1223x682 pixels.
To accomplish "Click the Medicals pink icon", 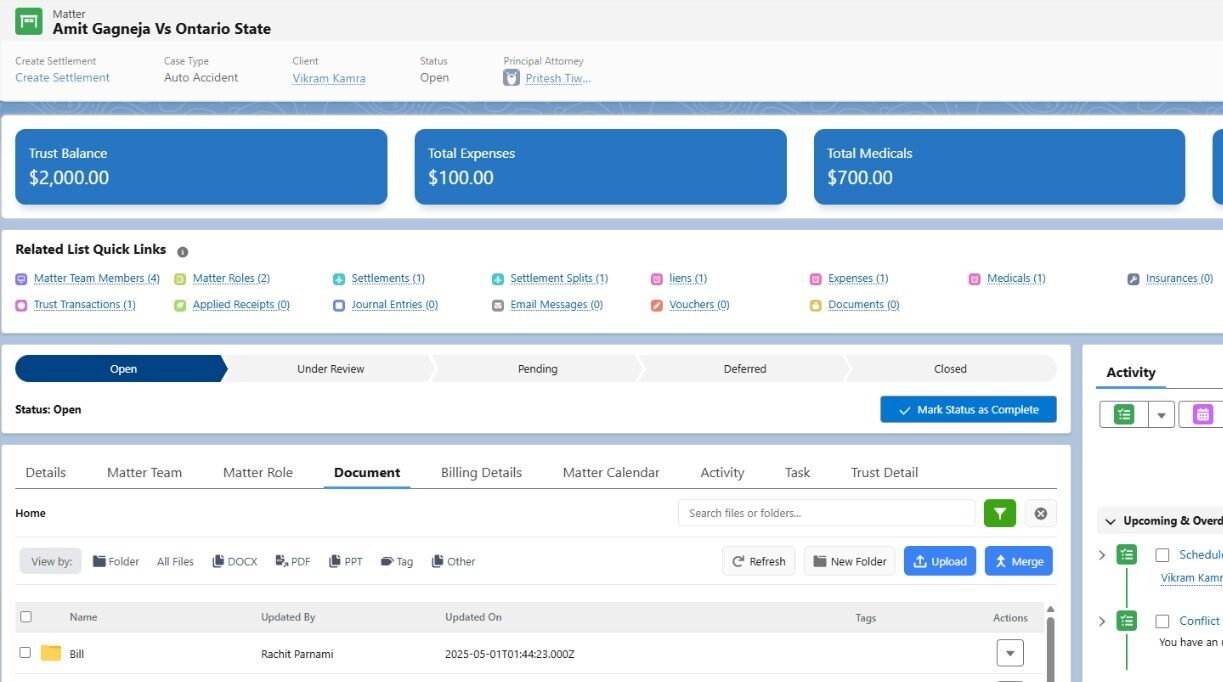I will coord(975,279).
